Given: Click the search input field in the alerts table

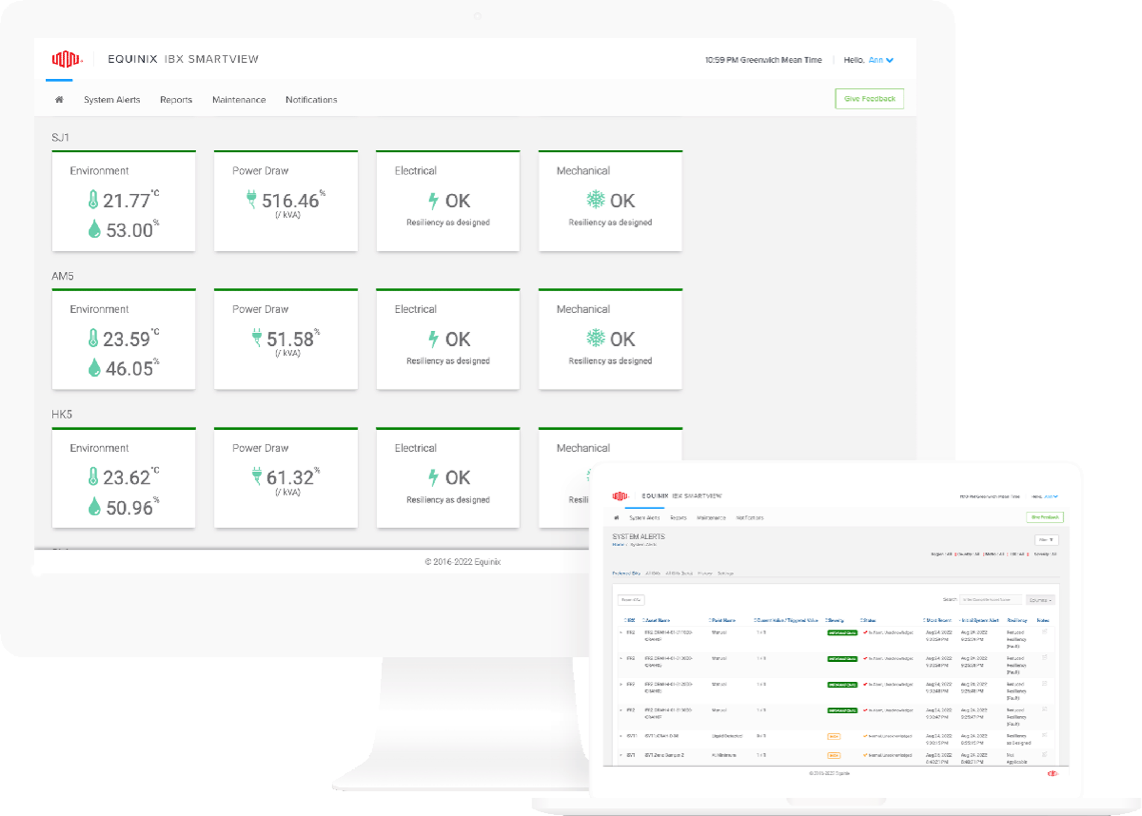Looking at the screenshot, I should [x=991, y=599].
